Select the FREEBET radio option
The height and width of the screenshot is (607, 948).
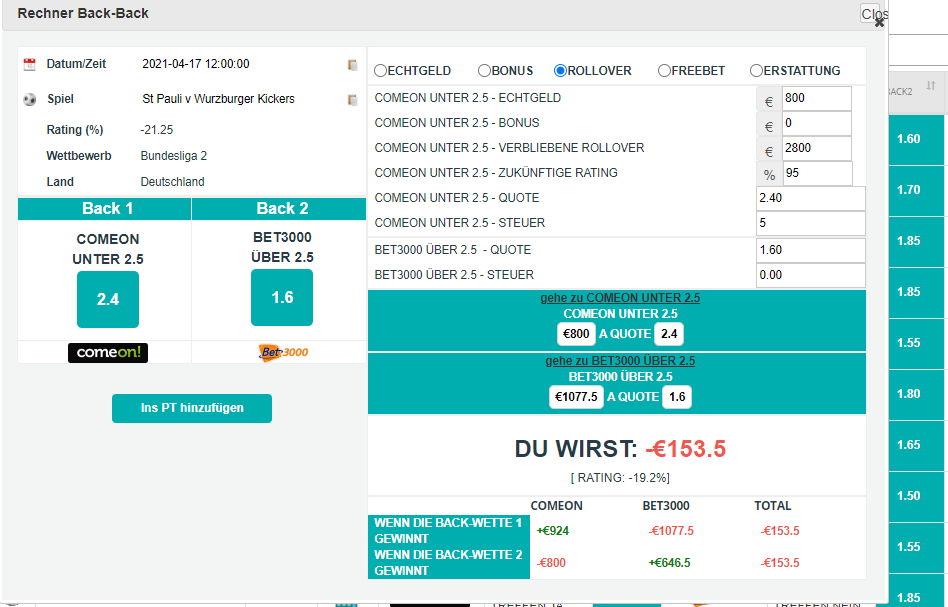[x=664, y=71]
